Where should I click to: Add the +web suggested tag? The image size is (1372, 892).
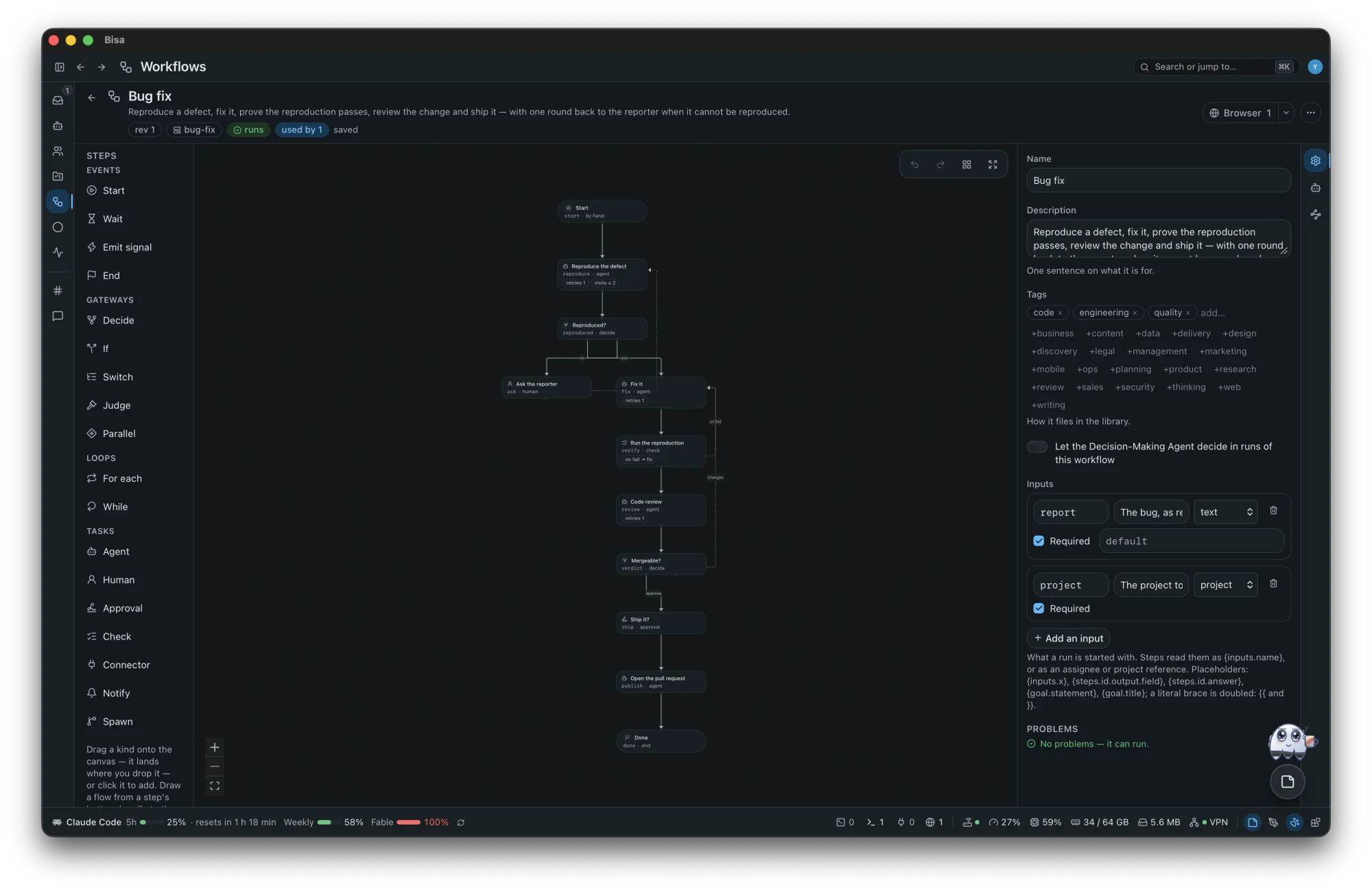(x=1229, y=387)
